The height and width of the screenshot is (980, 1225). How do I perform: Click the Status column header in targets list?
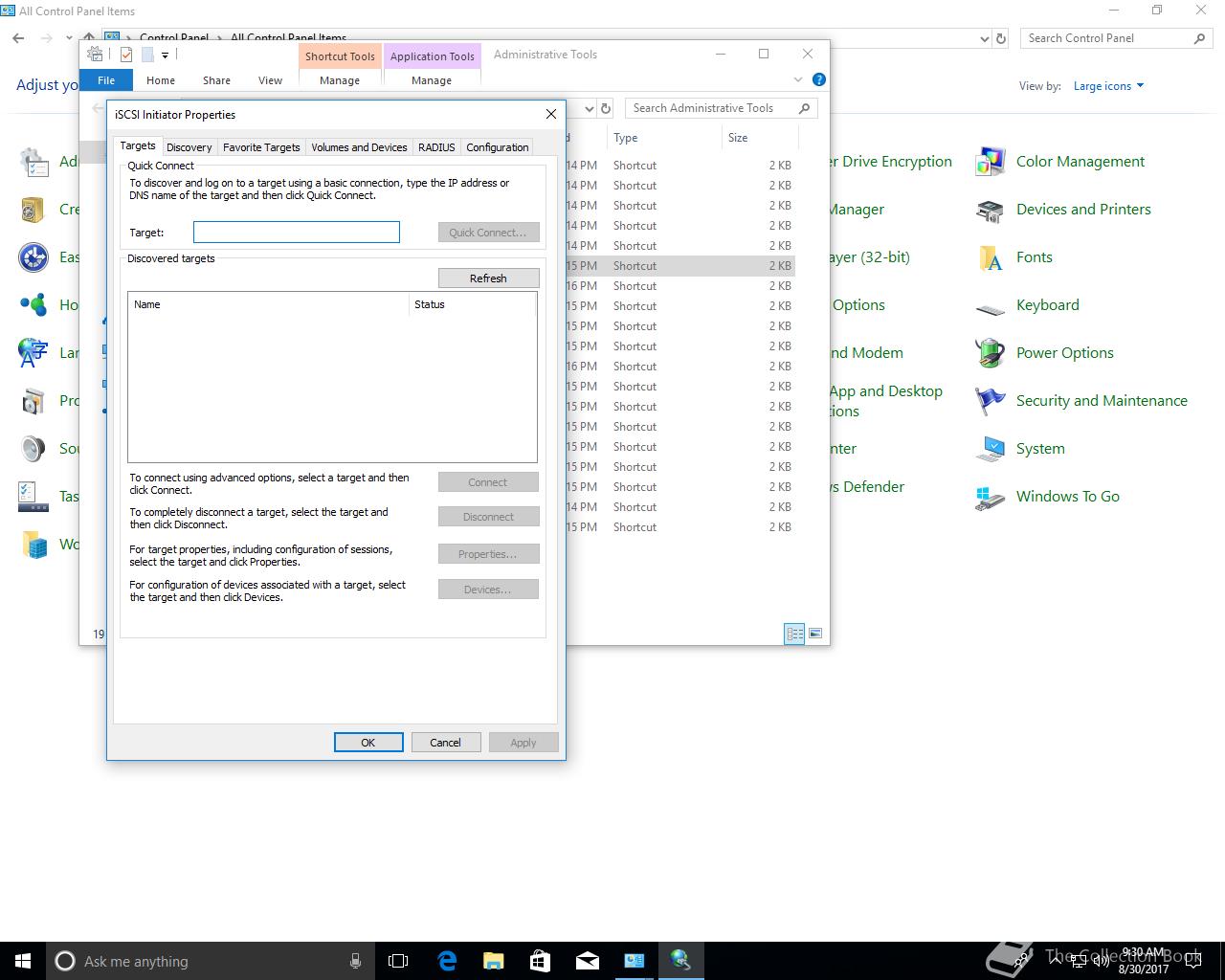tap(472, 304)
